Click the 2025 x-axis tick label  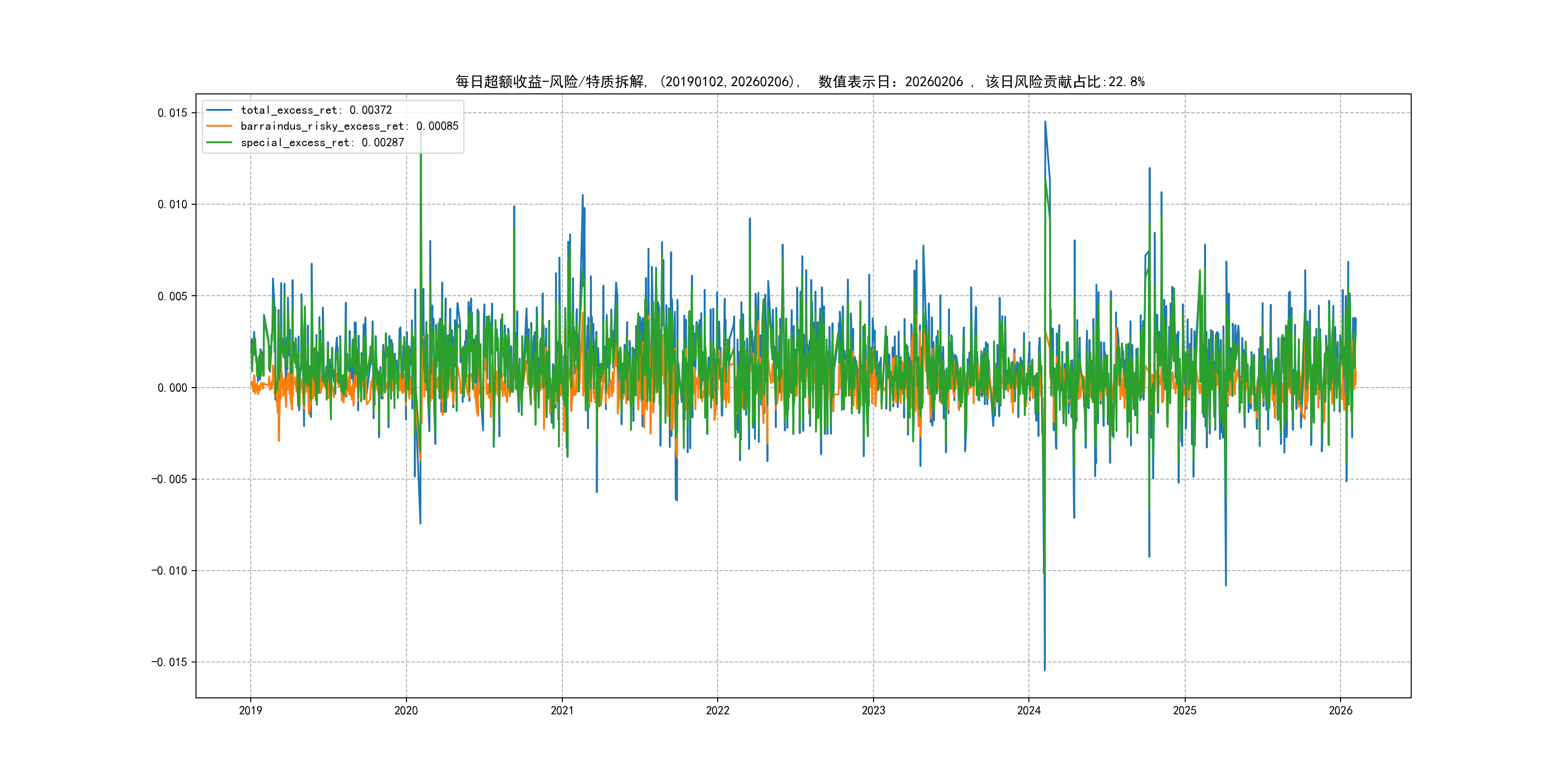(x=1185, y=710)
